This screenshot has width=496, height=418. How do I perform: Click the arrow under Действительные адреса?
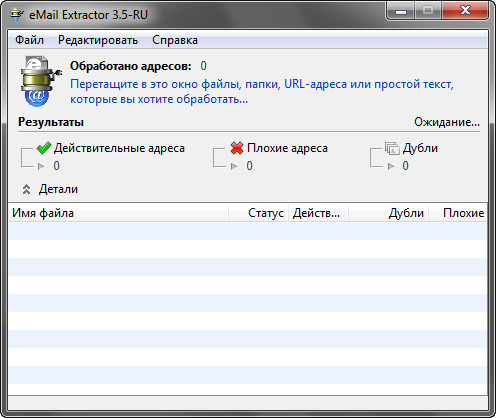41,166
